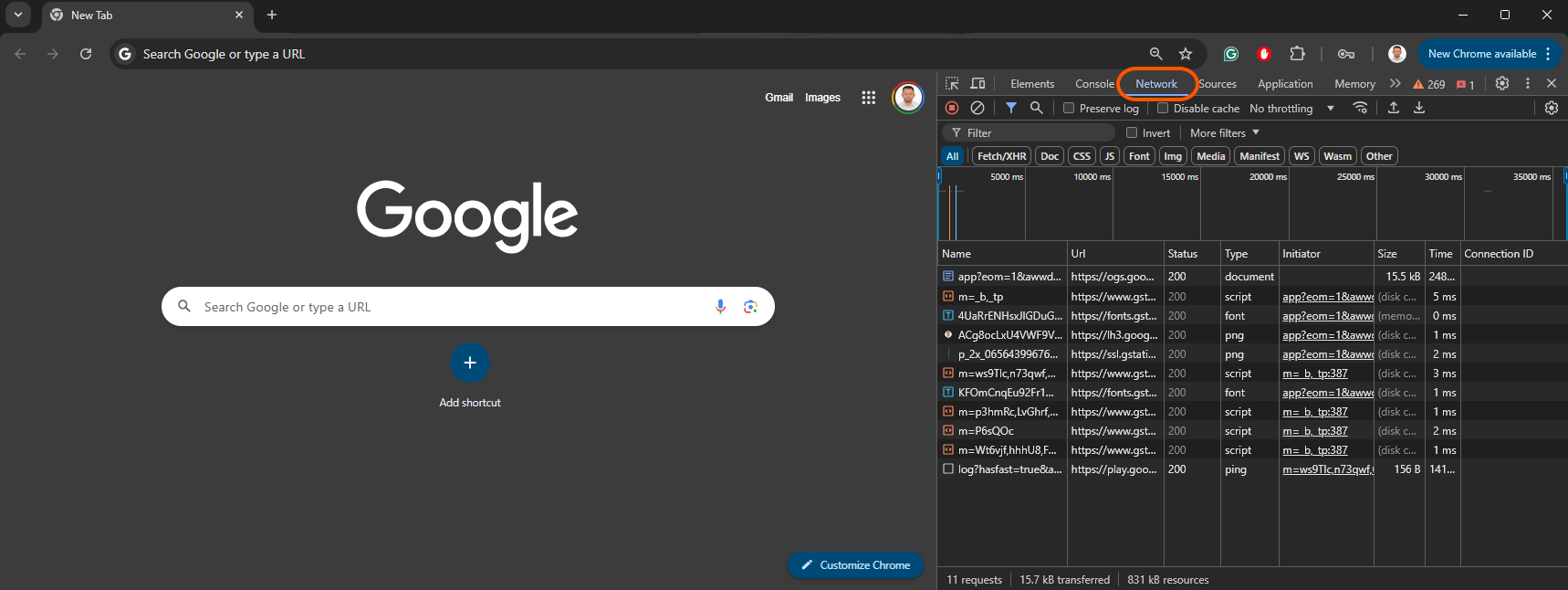Check the Invert filter checkbox

point(1132,132)
